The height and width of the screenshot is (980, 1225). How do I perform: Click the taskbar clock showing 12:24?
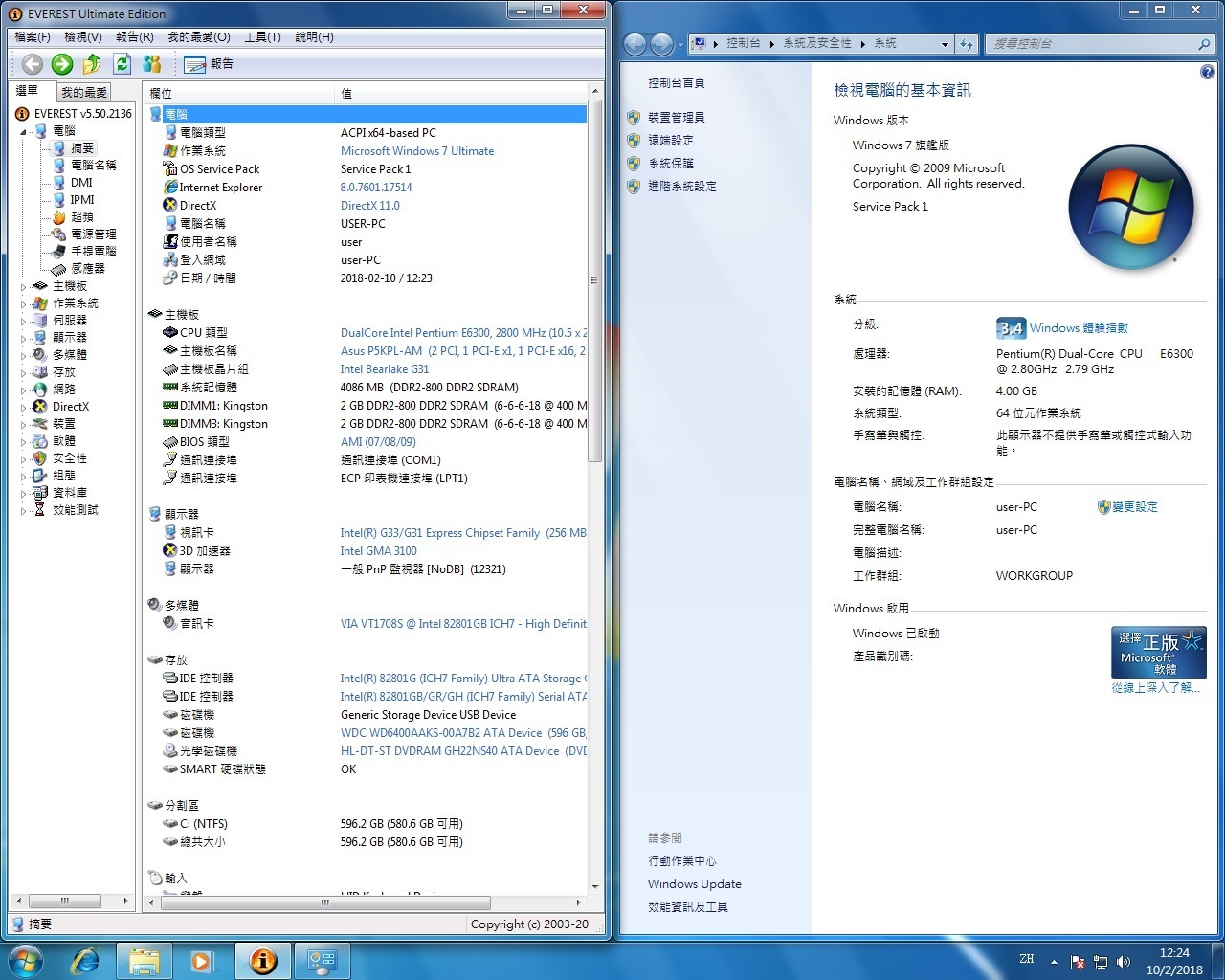point(1174,962)
